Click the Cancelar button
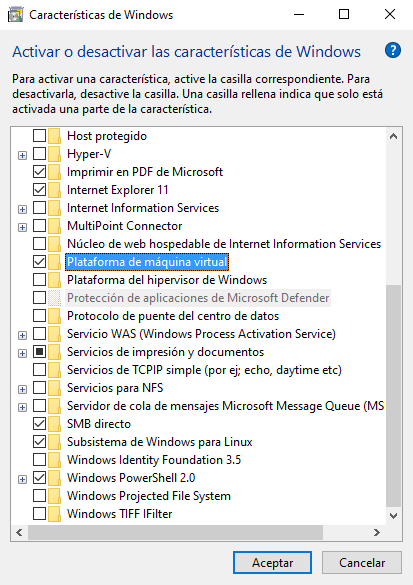 pos(362,562)
